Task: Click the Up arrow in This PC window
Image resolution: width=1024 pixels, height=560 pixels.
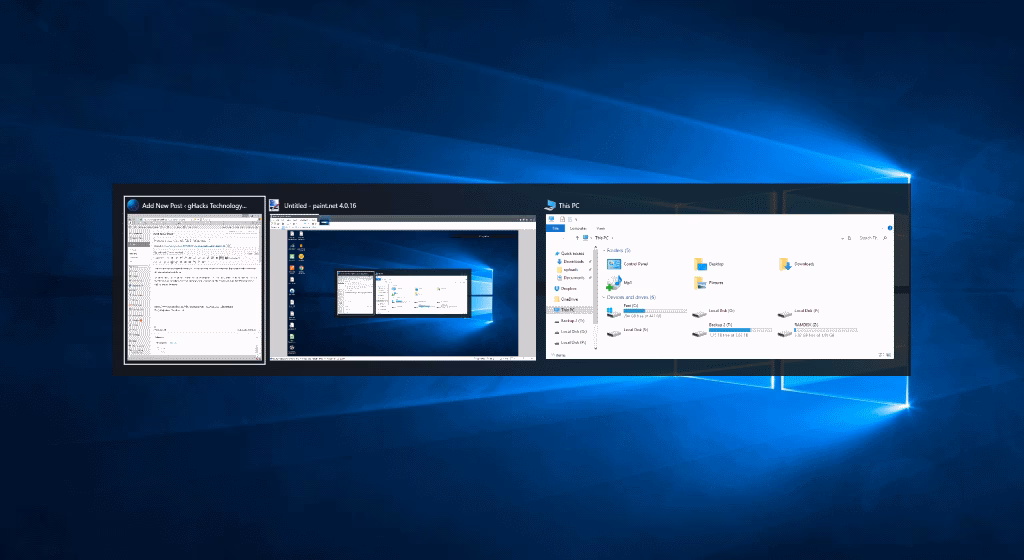Action: click(577, 238)
